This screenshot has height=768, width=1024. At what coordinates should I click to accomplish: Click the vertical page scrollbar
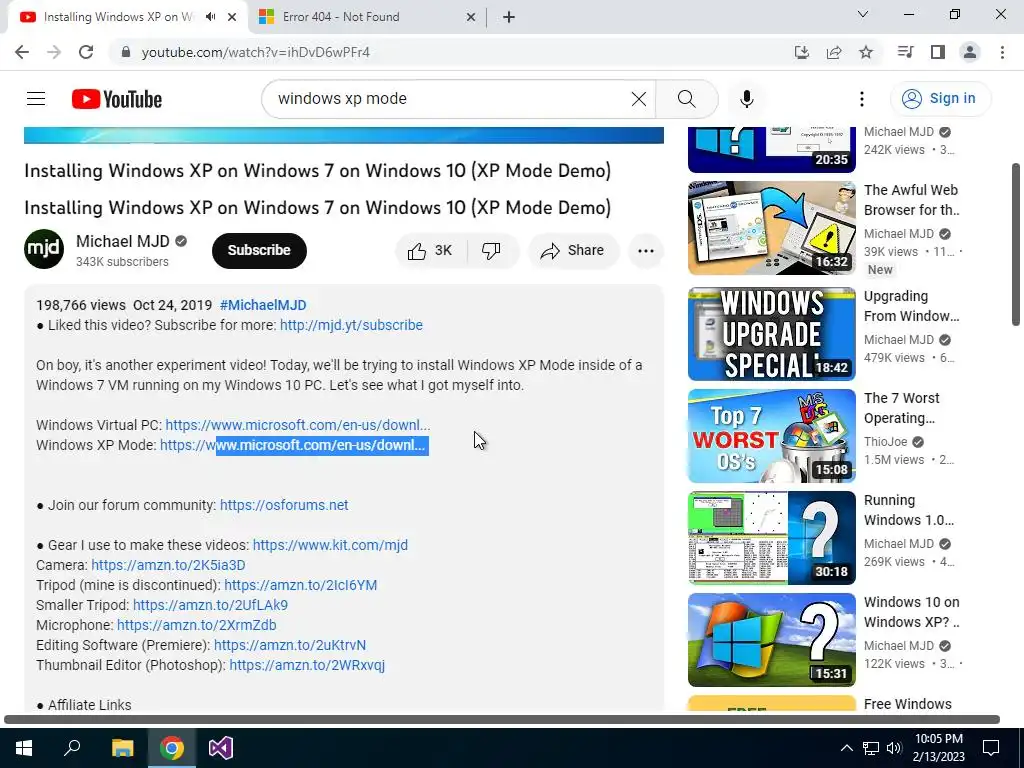point(1016,244)
